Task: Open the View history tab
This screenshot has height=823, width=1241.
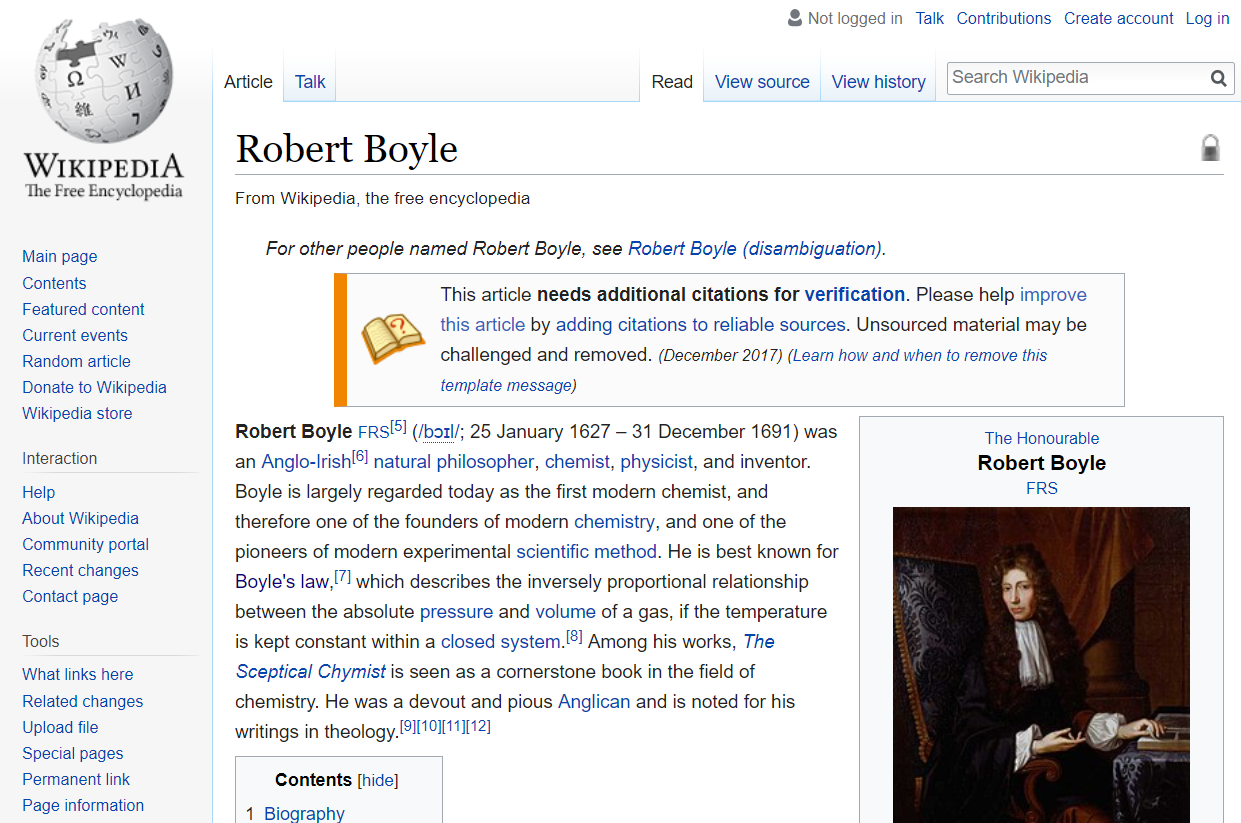Action: click(x=878, y=82)
